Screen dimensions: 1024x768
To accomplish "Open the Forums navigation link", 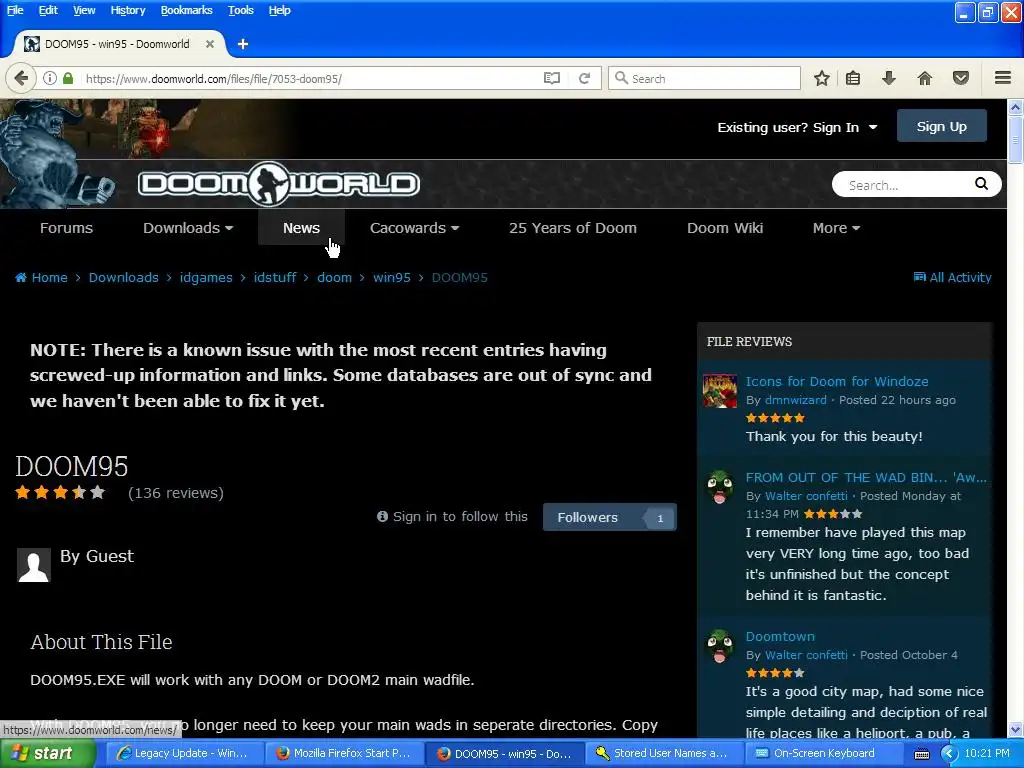I will (66, 228).
